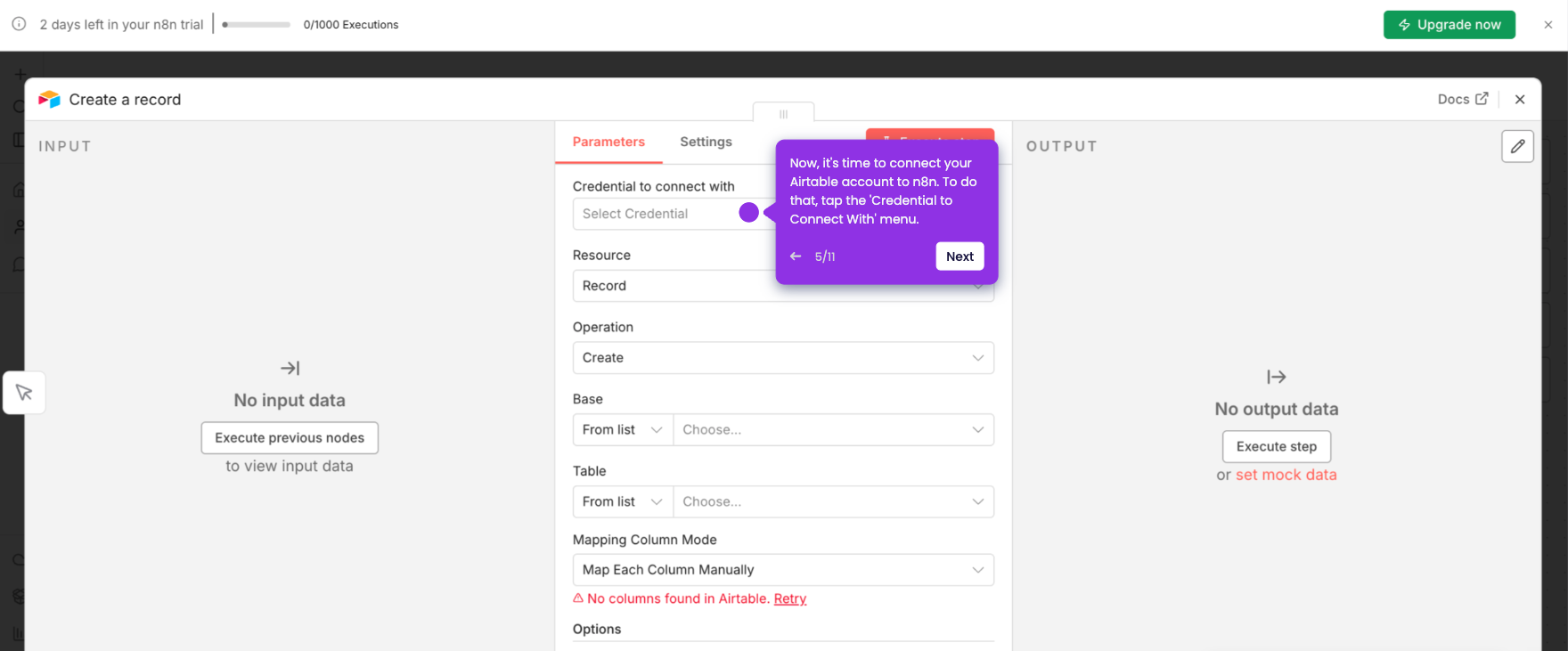Open the Mapping Column Mode dropdown
1568x651 pixels.
coord(783,570)
